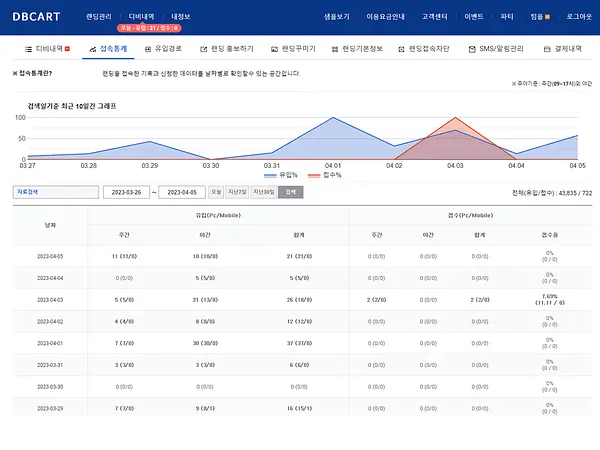Click the DBCART logo
Image resolution: width=600 pixels, height=450 pixels.
36,17
